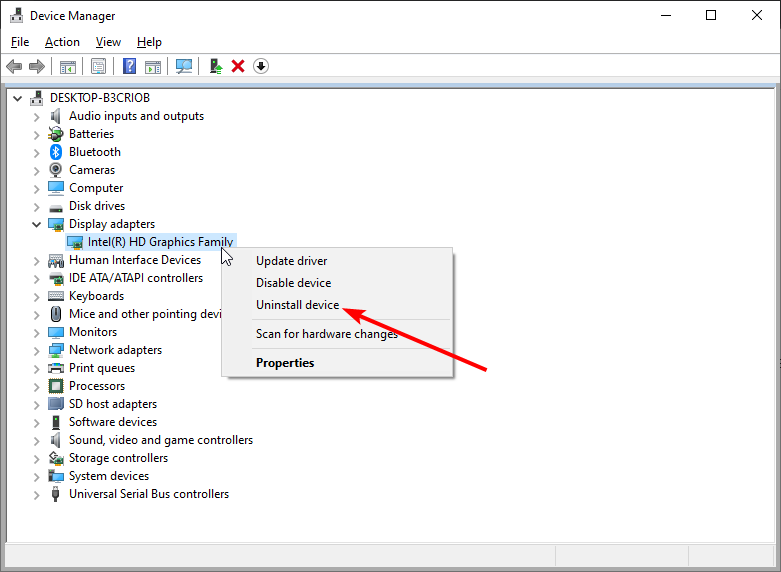The image size is (781, 572).
Task: Expand the Network adapters arrow
Action: (x=36, y=350)
